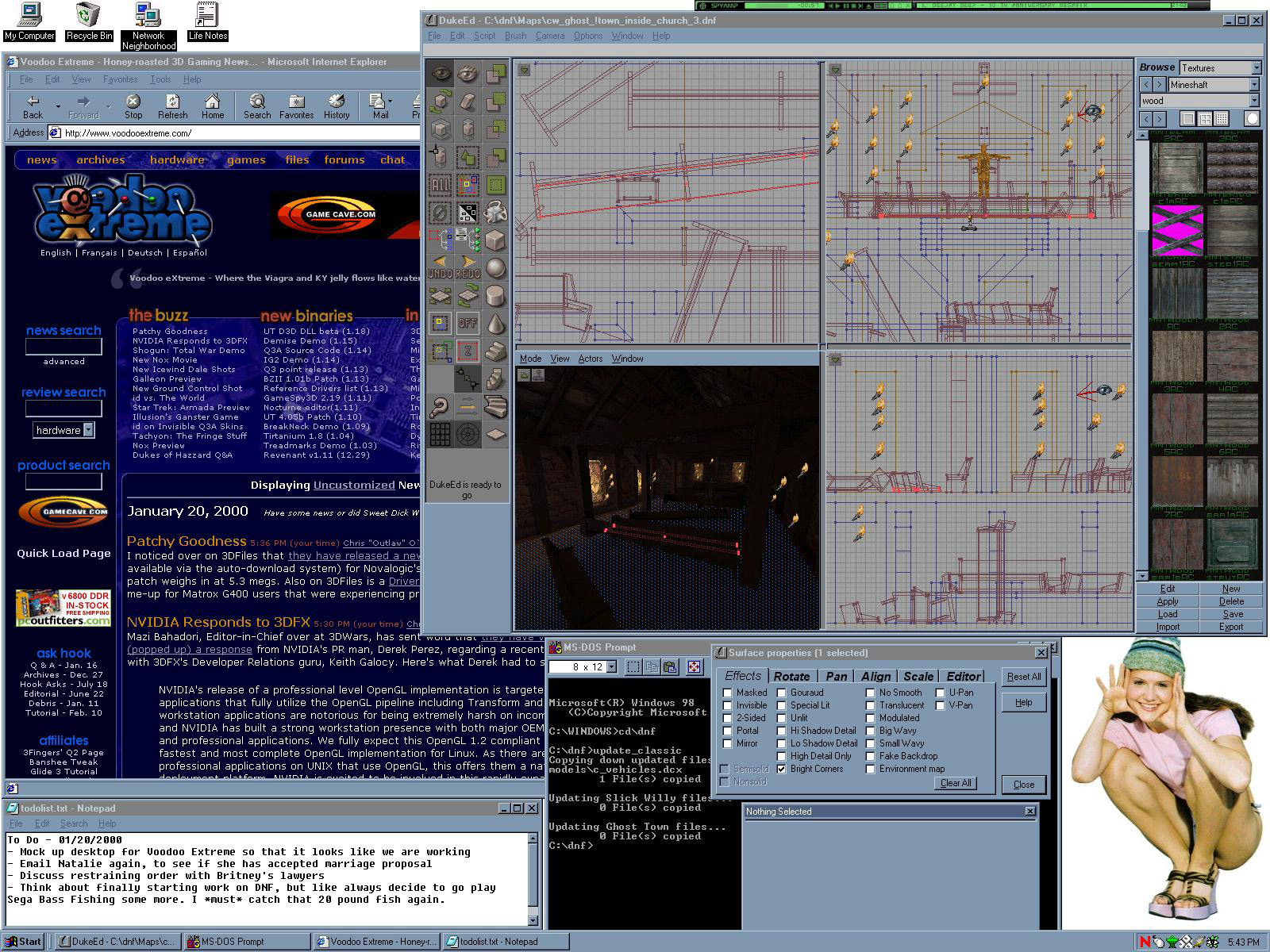Open the Favorites menu in Internet Explorer
The width and height of the screenshot is (1270, 952).
[120, 79]
